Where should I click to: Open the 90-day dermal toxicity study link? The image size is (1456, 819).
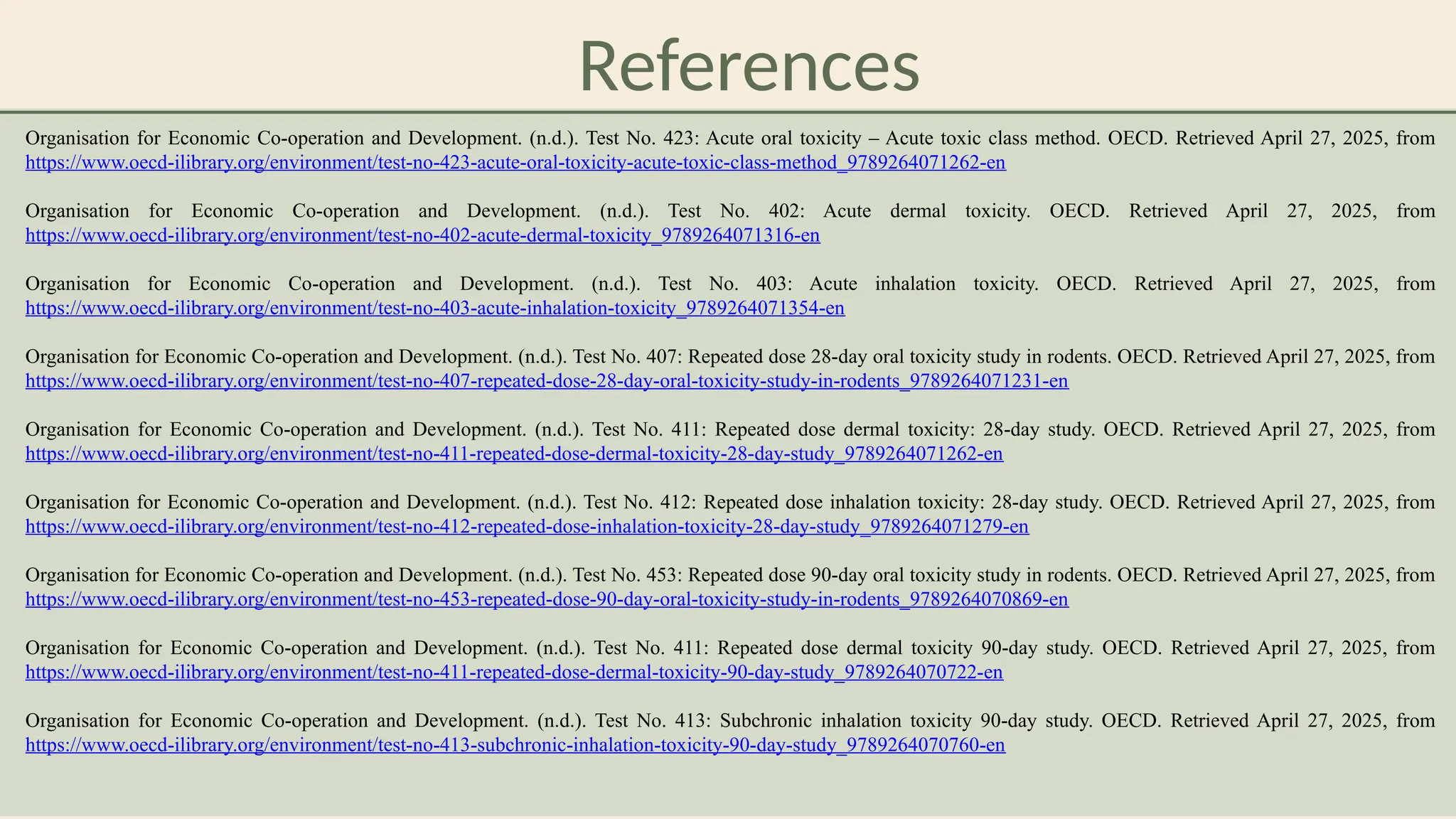(514, 672)
